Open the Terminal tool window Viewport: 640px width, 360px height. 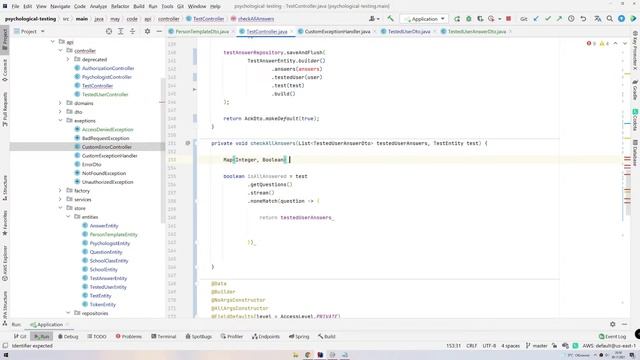click(163, 336)
